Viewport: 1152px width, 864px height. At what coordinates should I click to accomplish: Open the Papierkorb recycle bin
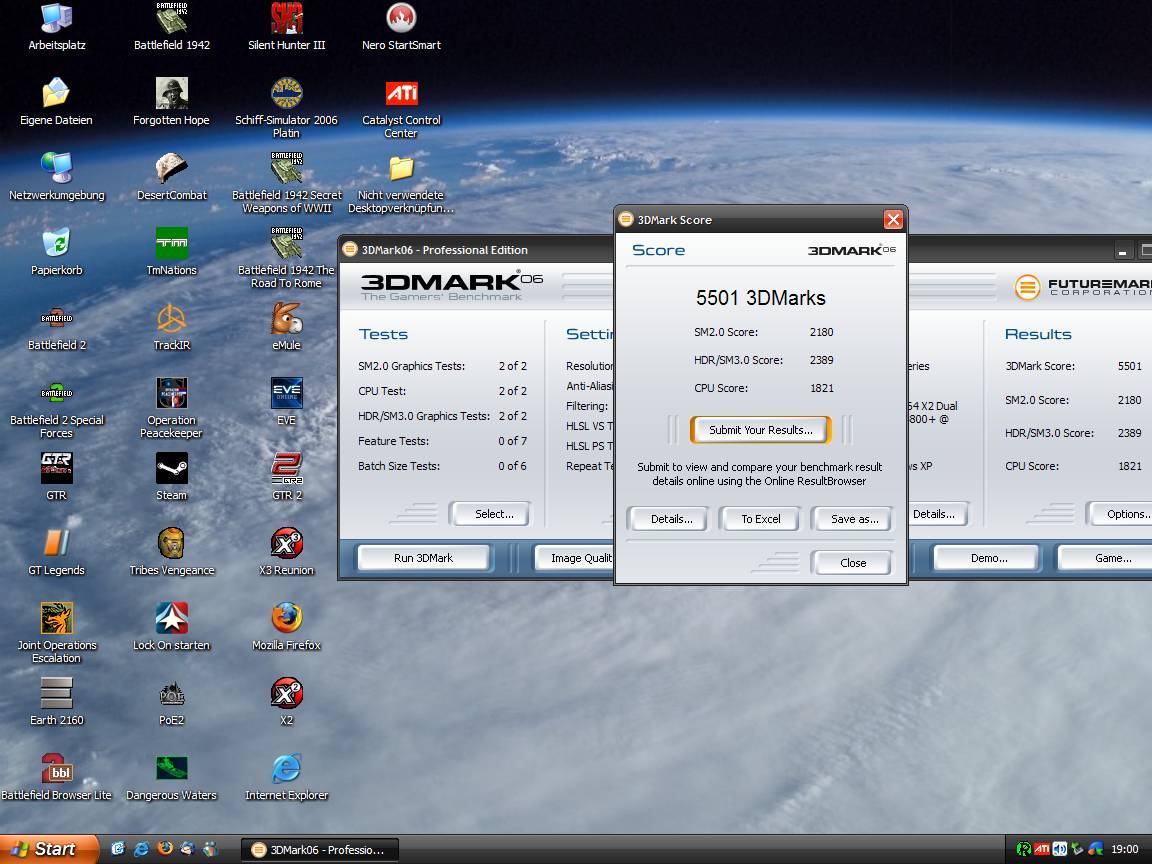point(57,252)
